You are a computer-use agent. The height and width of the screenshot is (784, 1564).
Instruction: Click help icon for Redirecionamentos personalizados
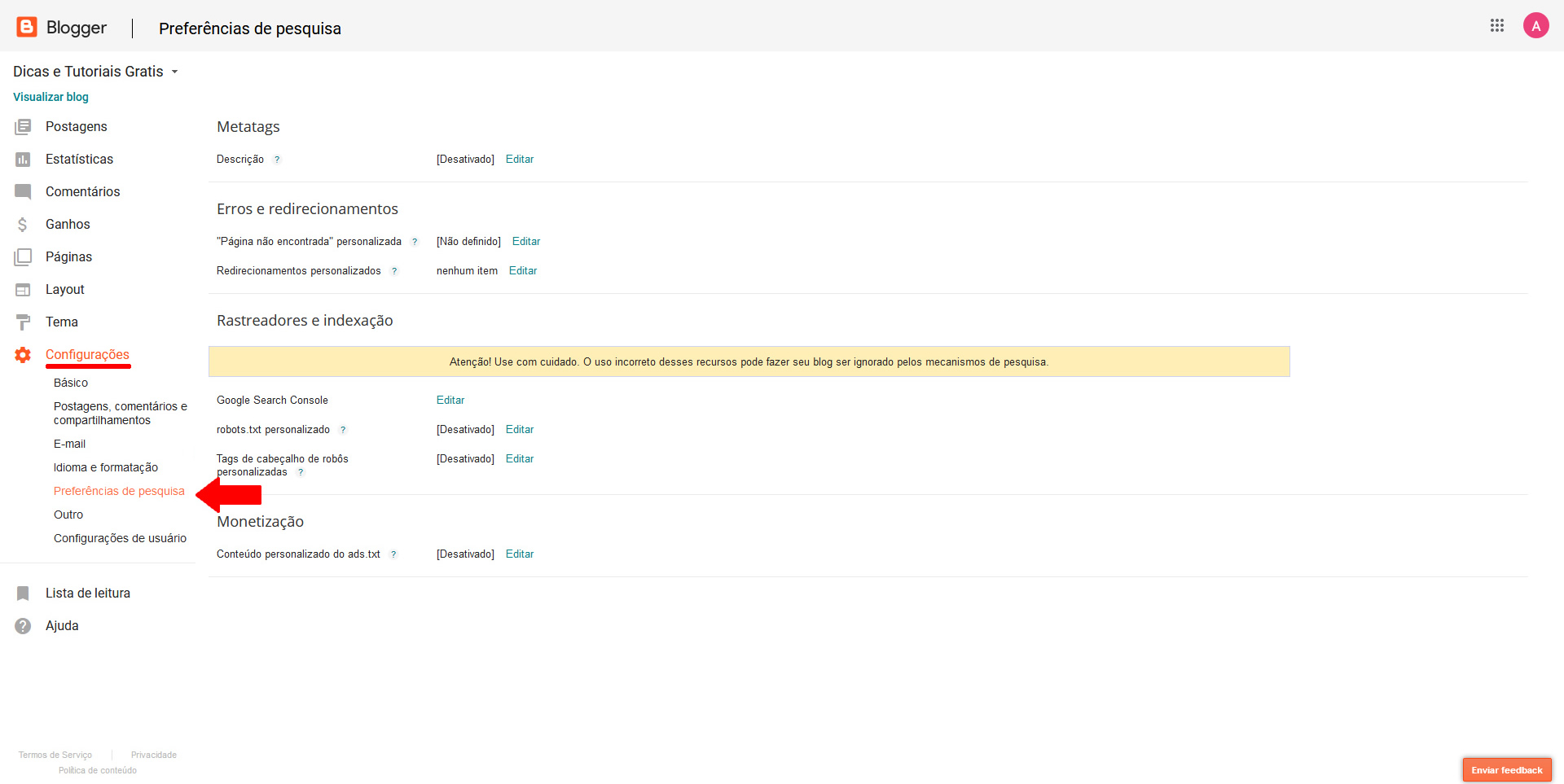pos(394,271)
